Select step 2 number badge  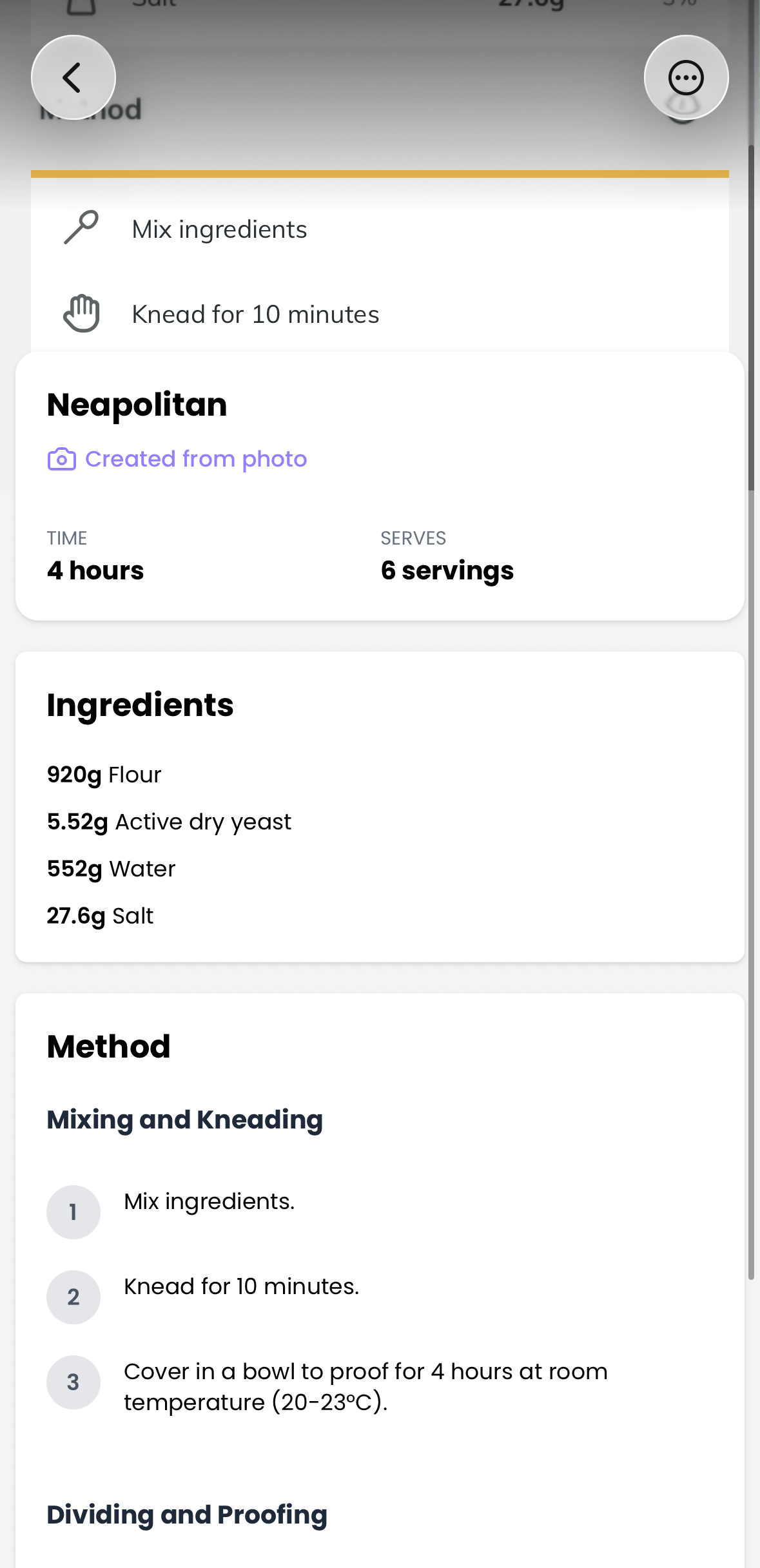click(x=73, y=1297)
